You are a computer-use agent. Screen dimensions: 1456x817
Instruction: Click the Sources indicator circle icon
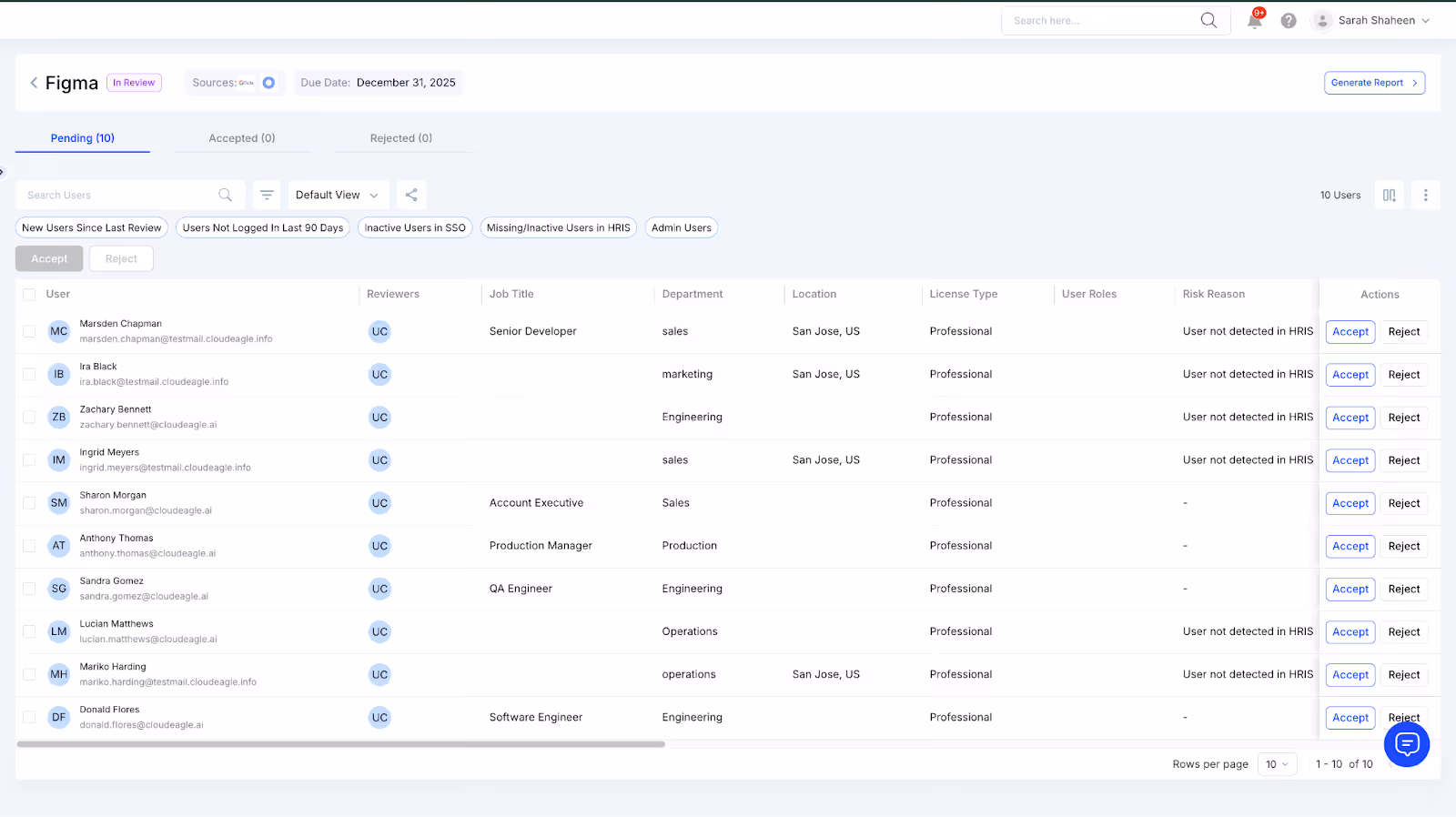pos(268,83)
